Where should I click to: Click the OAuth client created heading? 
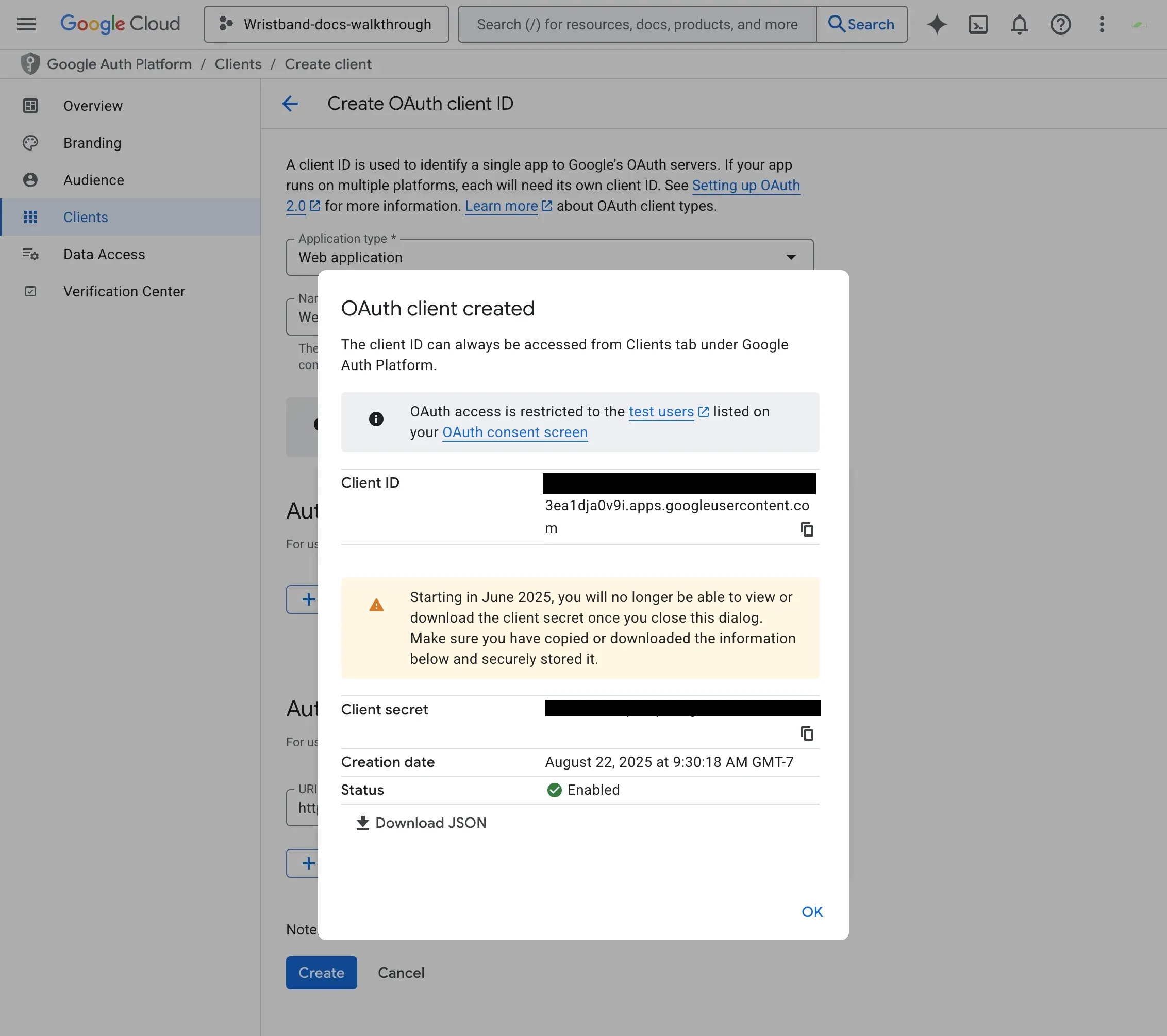click(x=437, y=308)
